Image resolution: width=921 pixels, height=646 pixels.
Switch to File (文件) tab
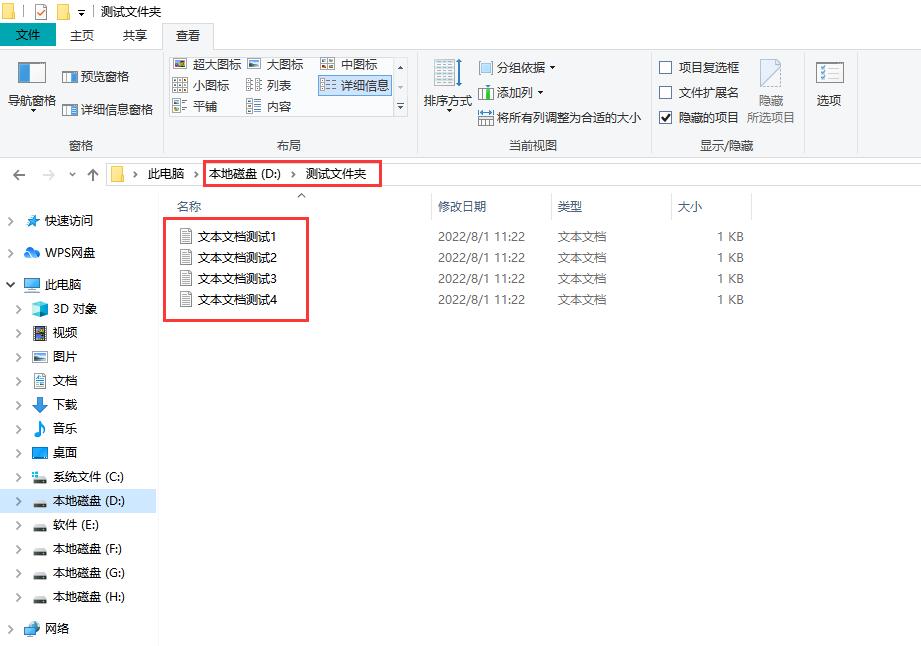[x=28, y=35]
